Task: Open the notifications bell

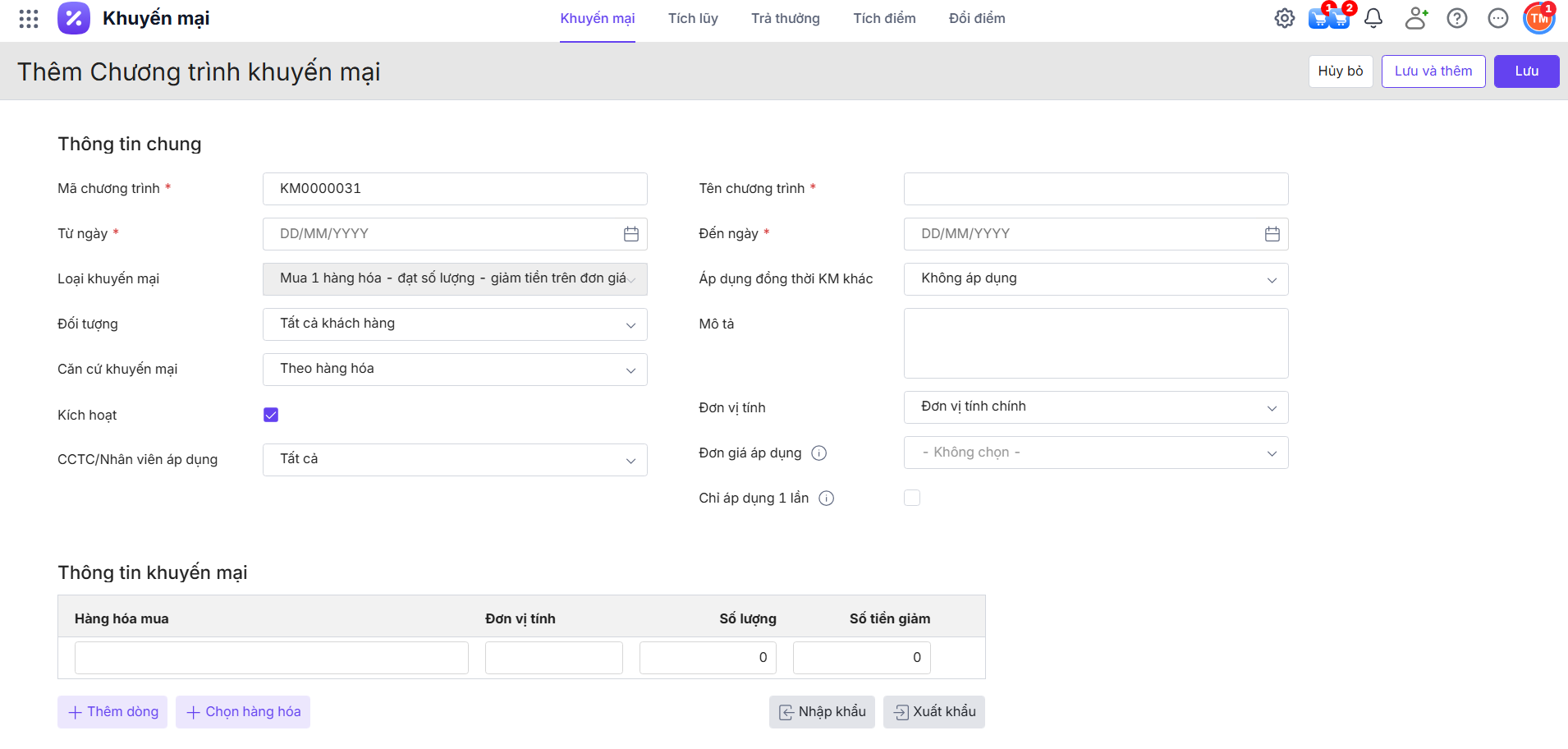Action: tap(1373, 18)
